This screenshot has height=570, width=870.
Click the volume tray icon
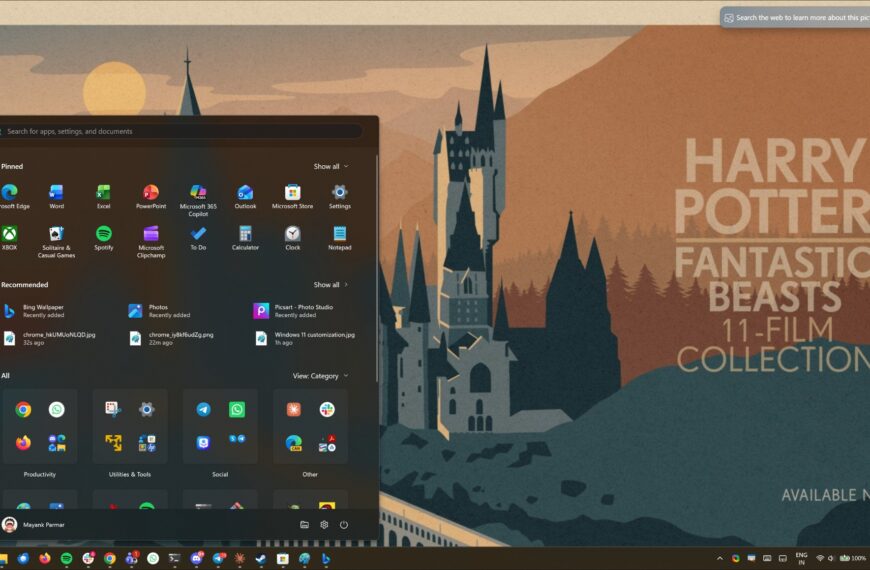[x=831, y=558]
